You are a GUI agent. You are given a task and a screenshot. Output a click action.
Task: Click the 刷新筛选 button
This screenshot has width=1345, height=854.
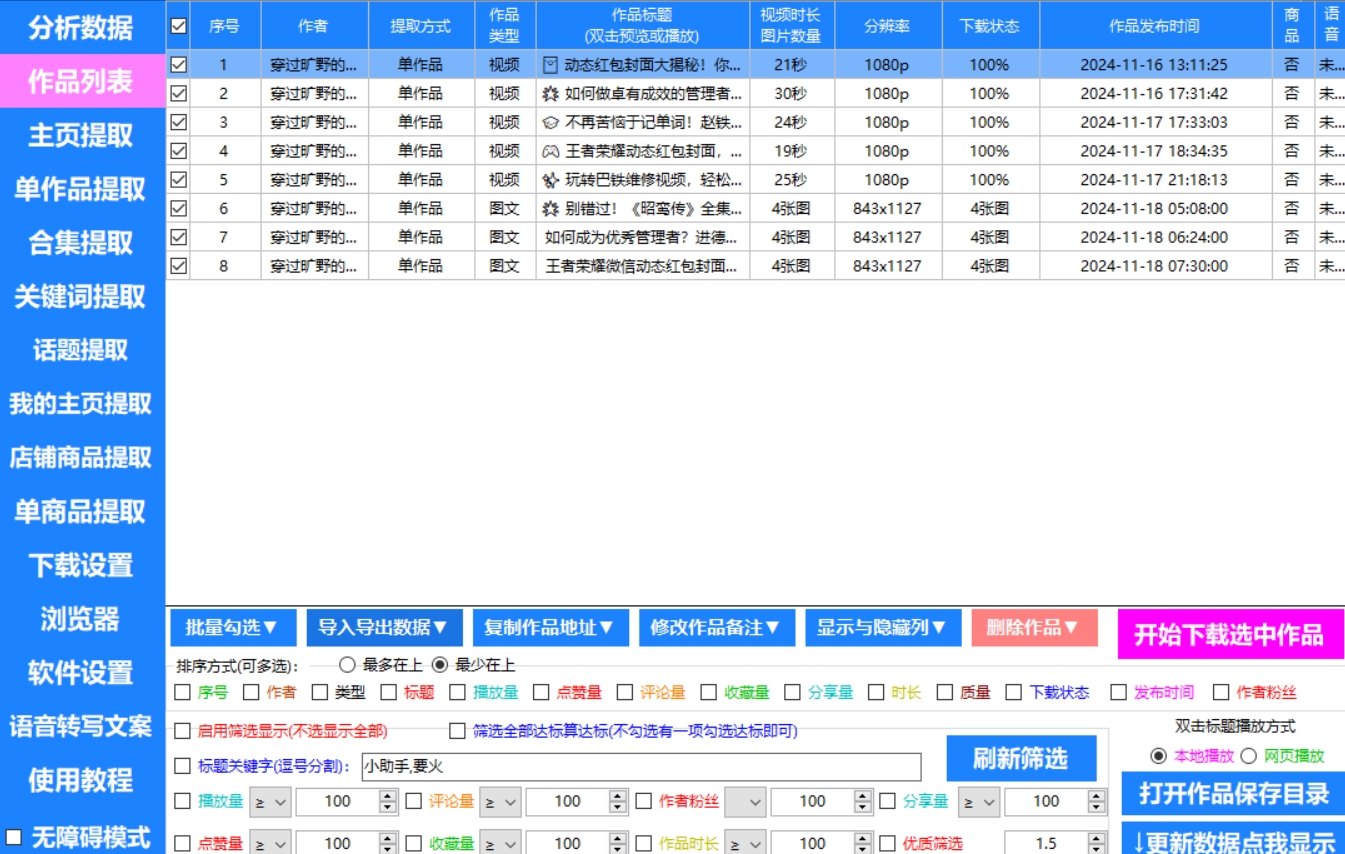[x=1022, y=757]
